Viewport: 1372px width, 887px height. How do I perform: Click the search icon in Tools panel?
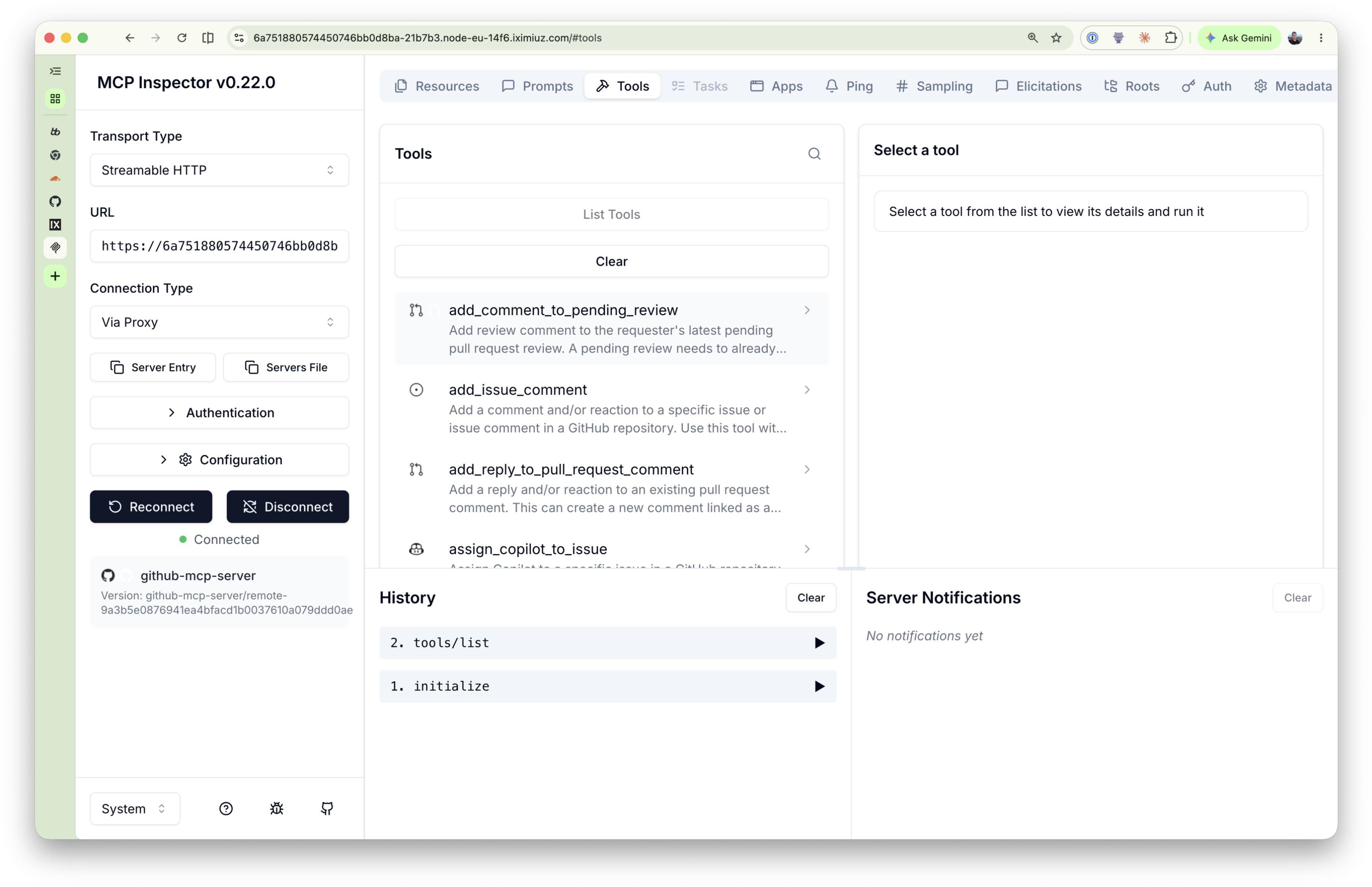pos(814,154)
